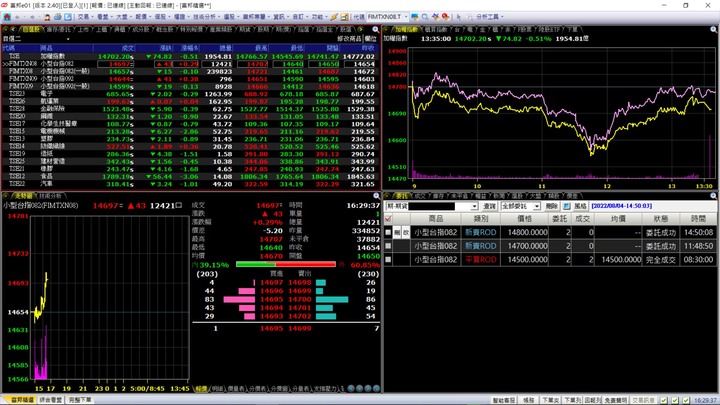Check the box for the 14800.0000 order row
The width and height of the screenshot is (720, 405).
[x=388, y=232]
